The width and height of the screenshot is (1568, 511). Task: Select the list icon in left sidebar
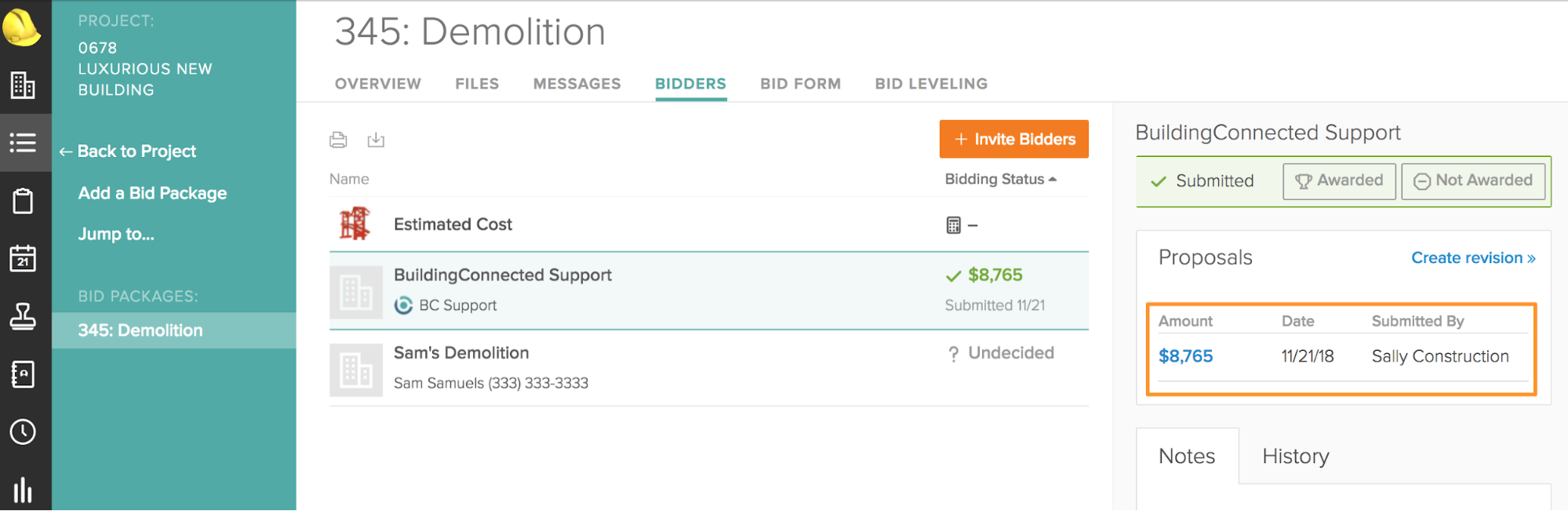point(23,143)
